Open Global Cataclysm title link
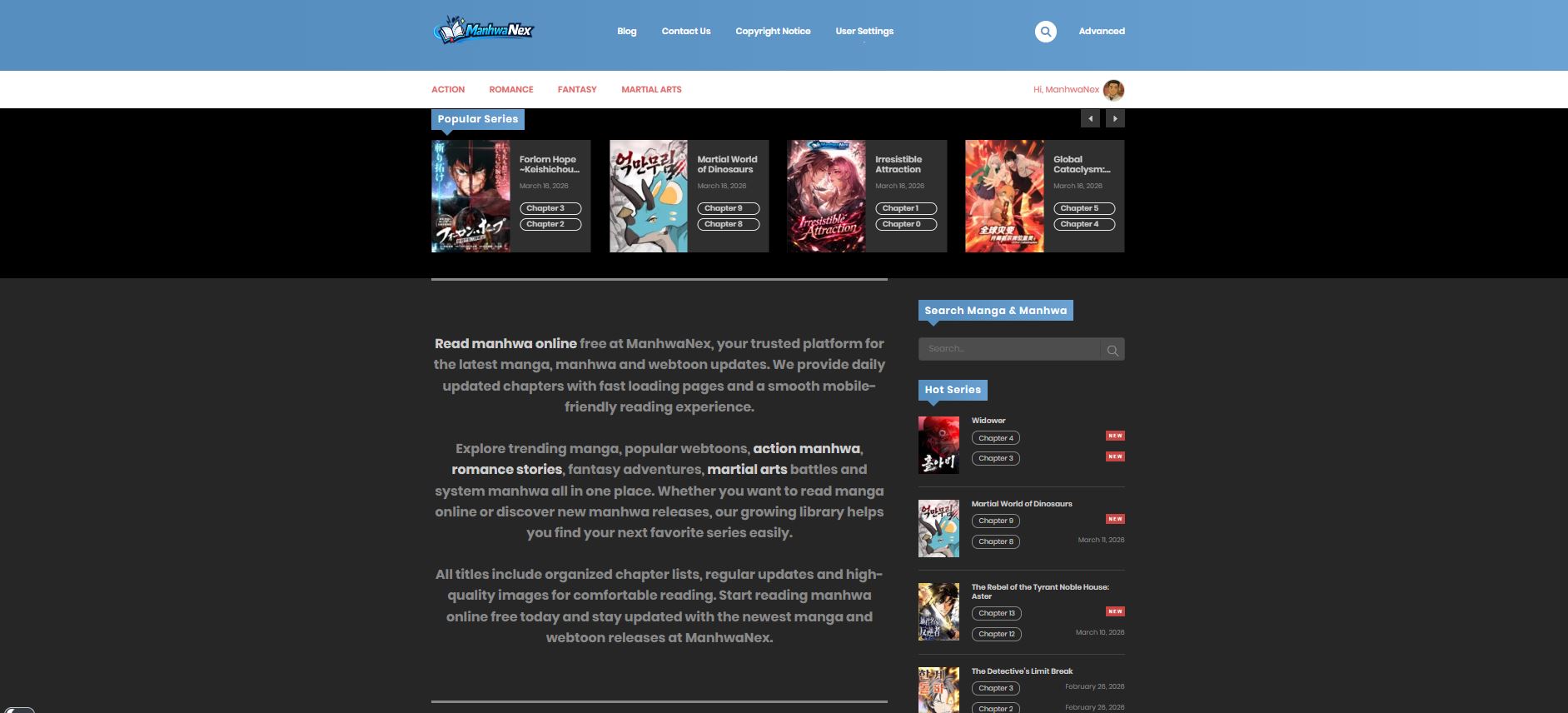 (1082, 164)
